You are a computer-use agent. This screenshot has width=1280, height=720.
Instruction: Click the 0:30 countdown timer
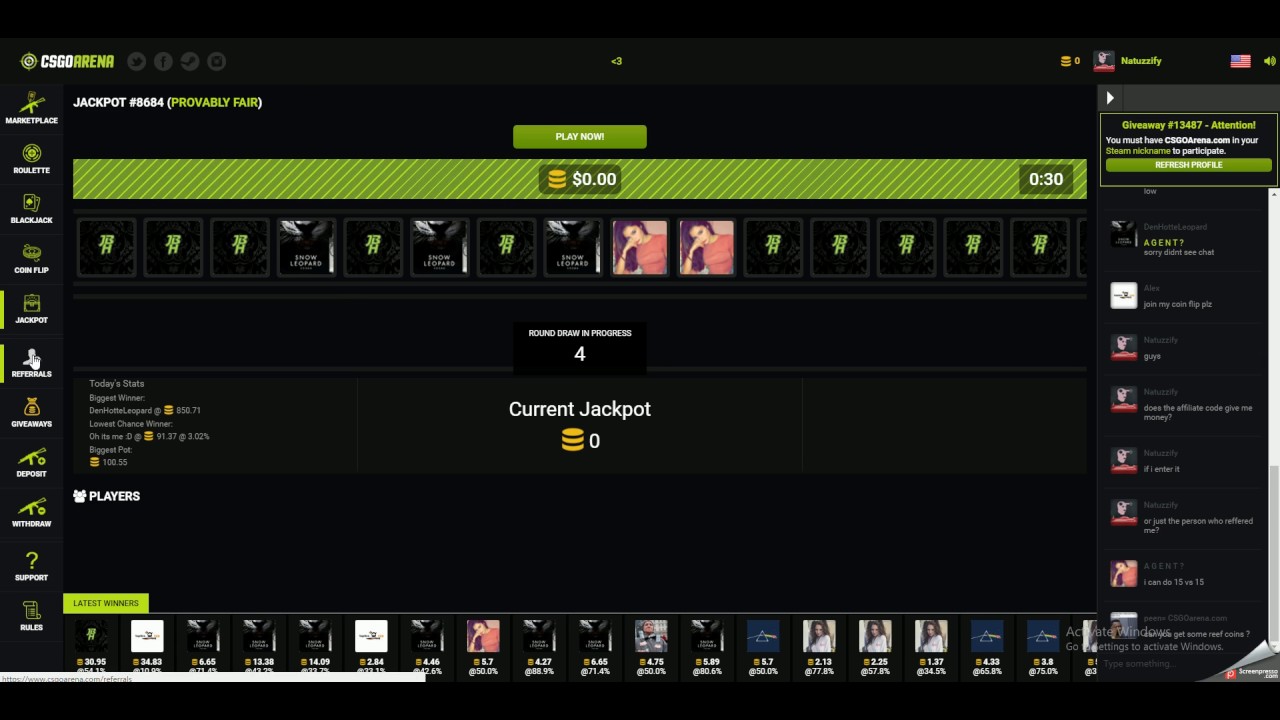1046,179
